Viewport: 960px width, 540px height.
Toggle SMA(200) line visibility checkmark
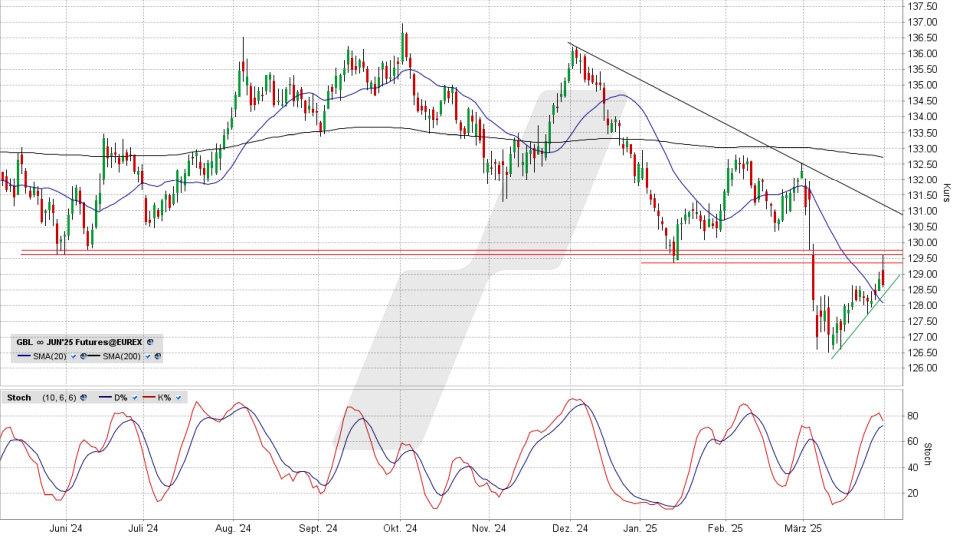(148, 356)
